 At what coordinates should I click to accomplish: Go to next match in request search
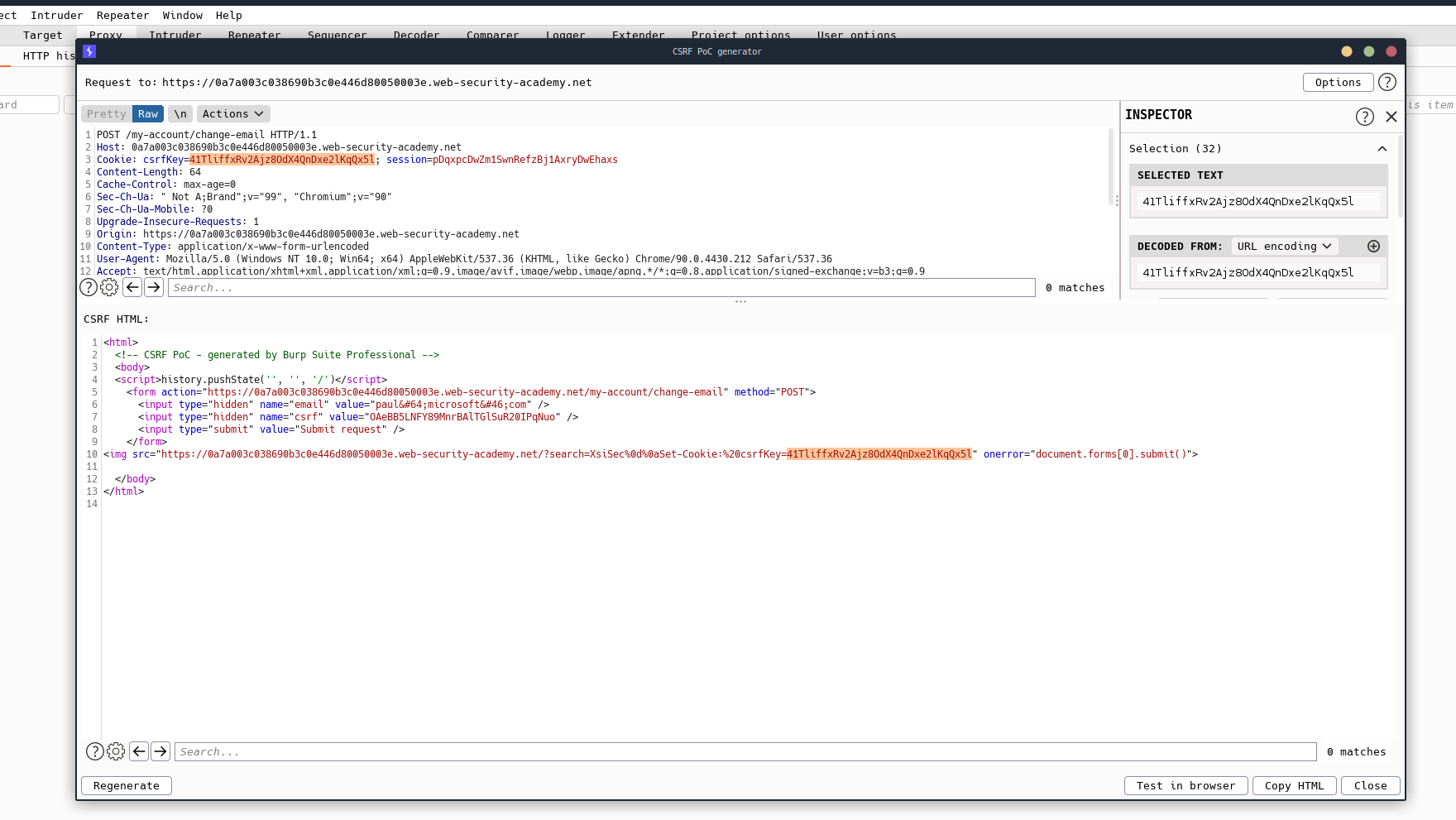click(x=154, y=287)
